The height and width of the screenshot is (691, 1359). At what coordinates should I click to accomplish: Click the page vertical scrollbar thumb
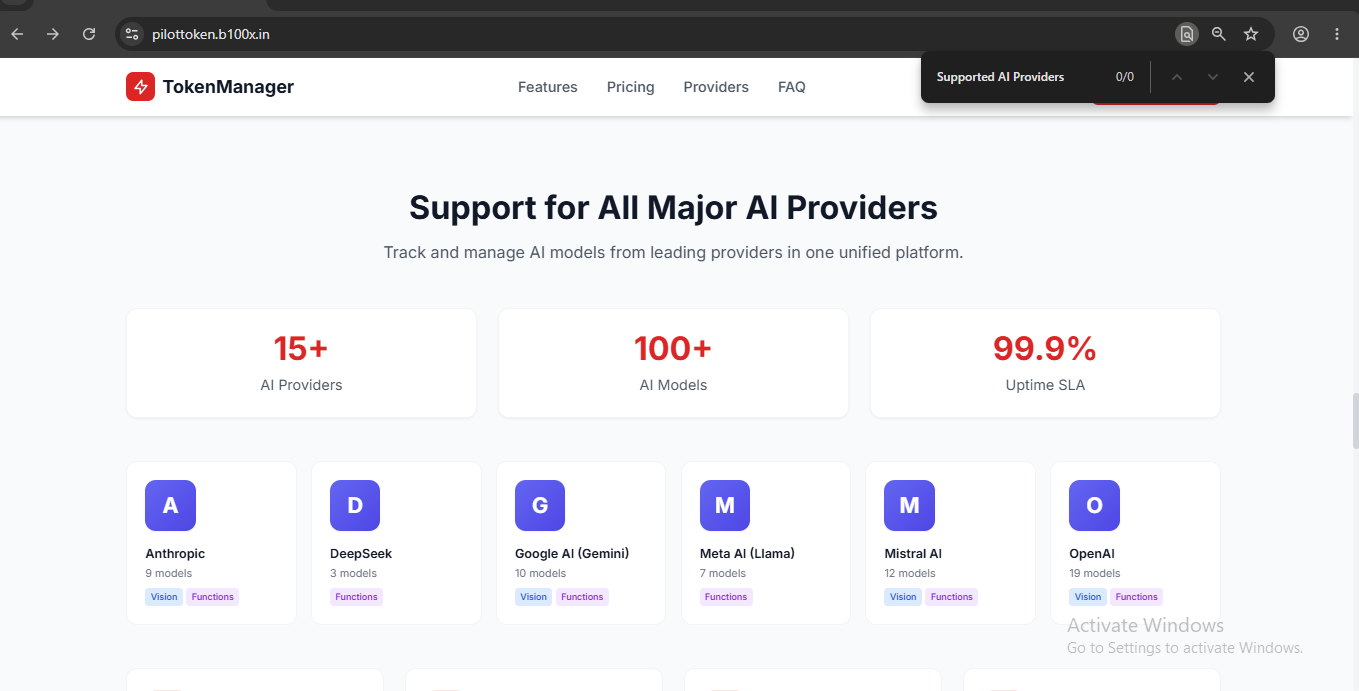click(x=1355, y=419)
